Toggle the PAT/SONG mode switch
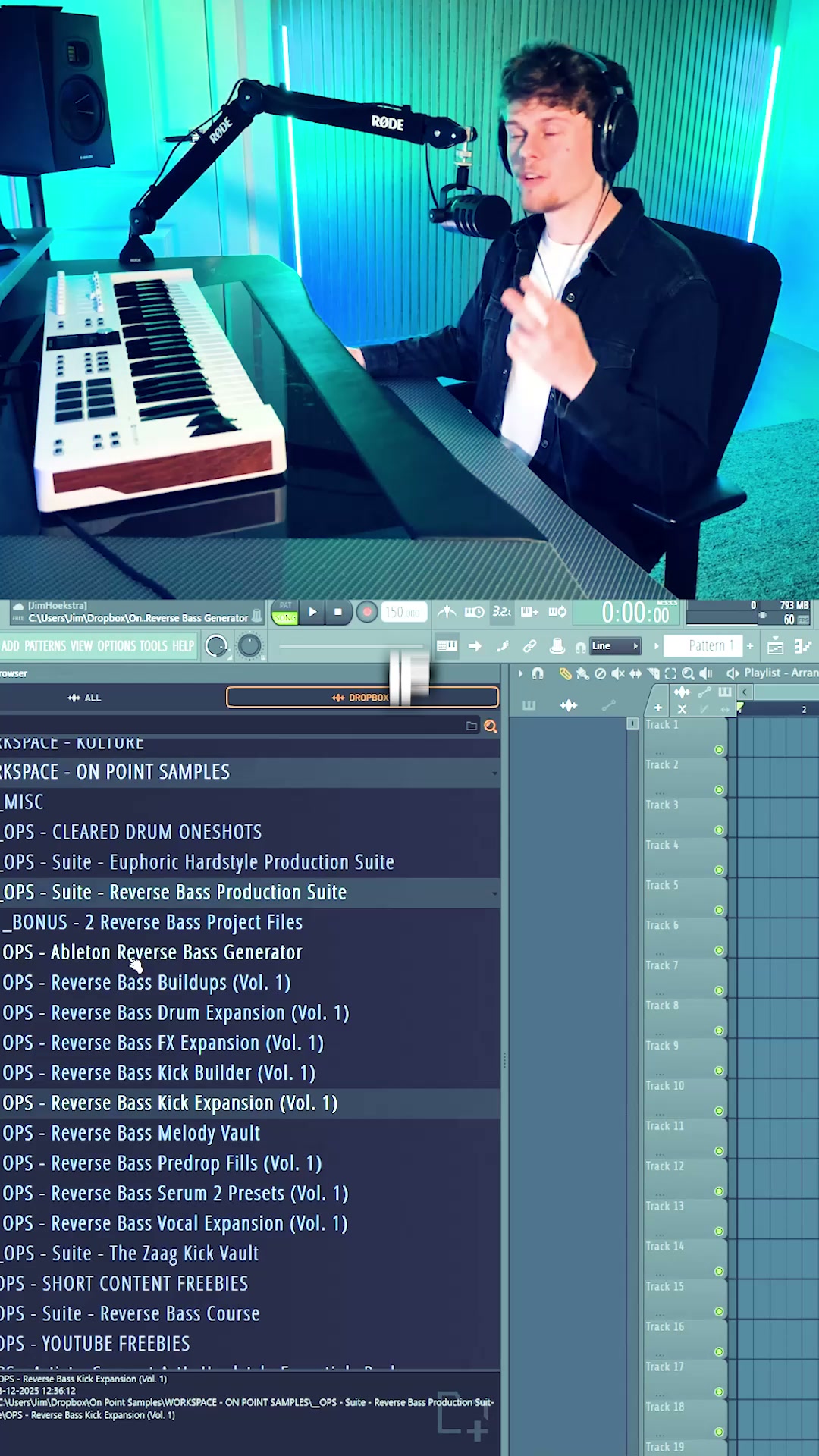 click(x=285, y=613)
